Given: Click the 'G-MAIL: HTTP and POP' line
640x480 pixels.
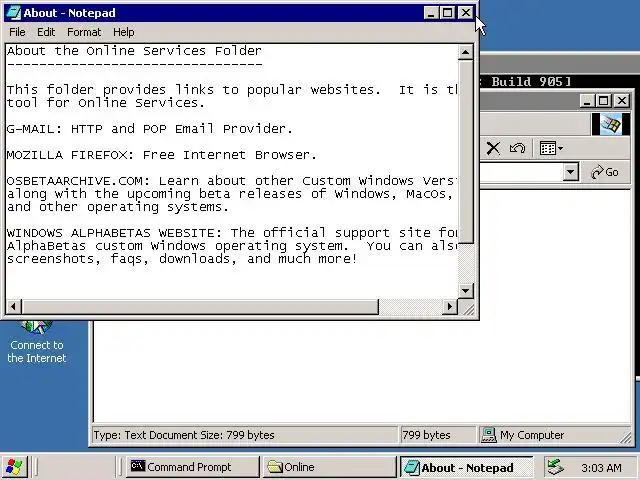Looking at the screenshot, I should click(x=150, y=129).
